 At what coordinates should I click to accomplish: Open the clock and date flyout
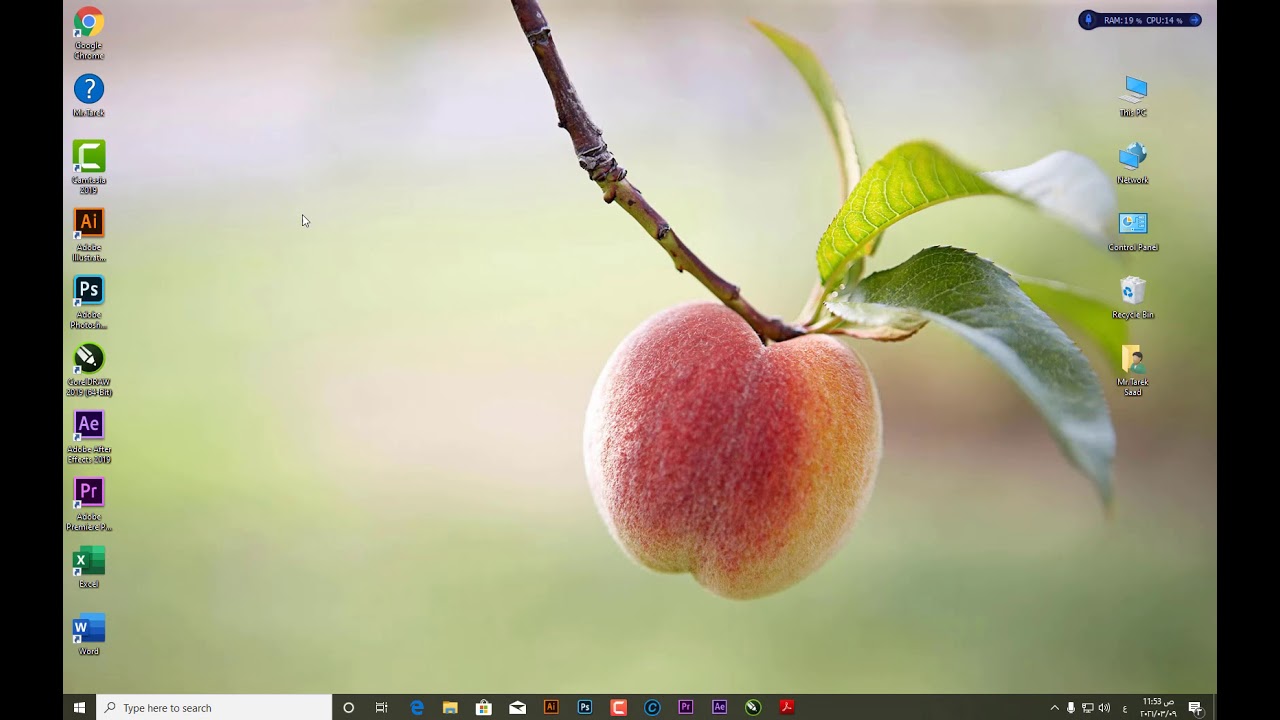(1158, 707)
